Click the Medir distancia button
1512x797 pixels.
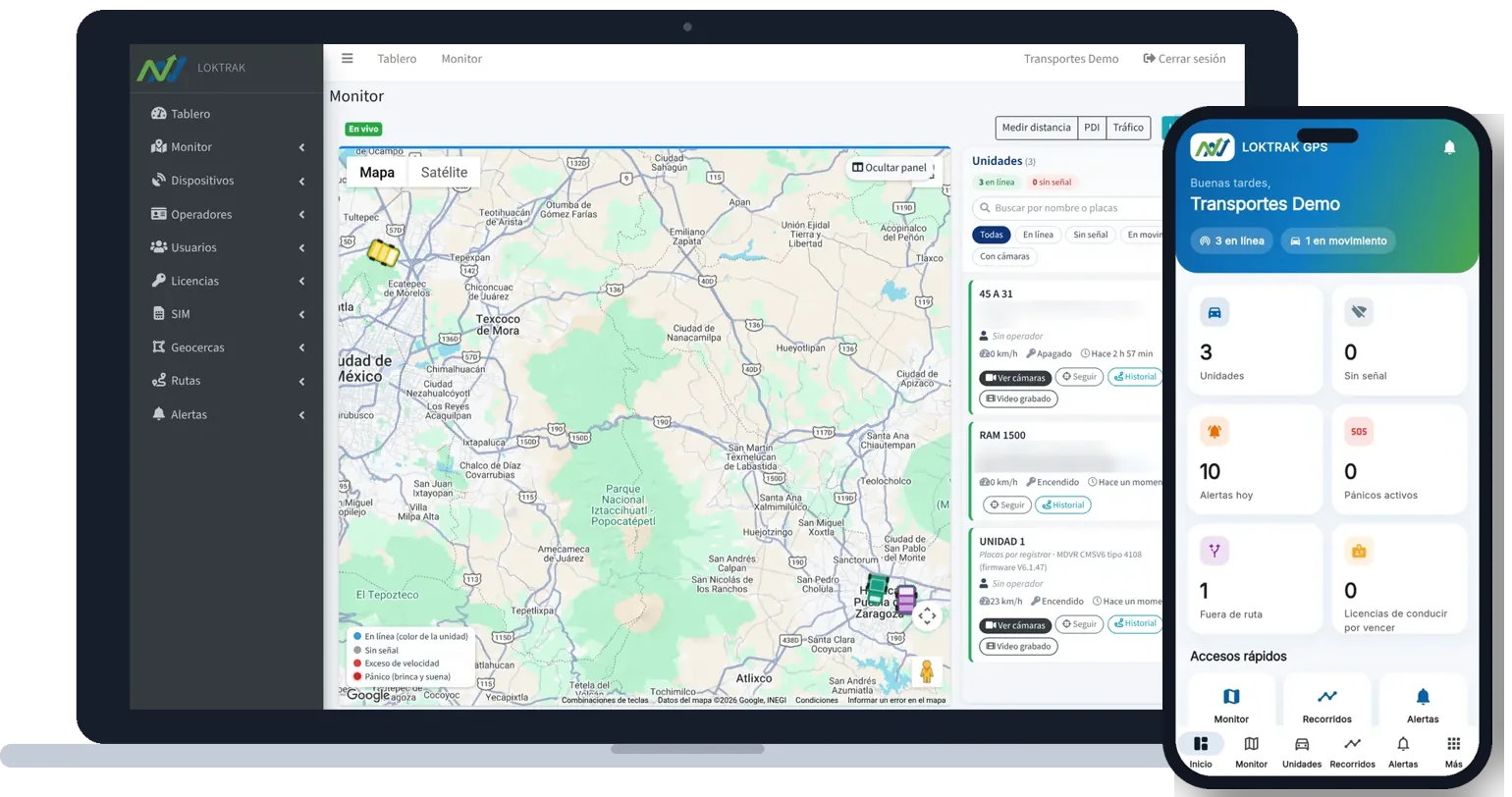pyautogui.click(x=1036, y=128)
